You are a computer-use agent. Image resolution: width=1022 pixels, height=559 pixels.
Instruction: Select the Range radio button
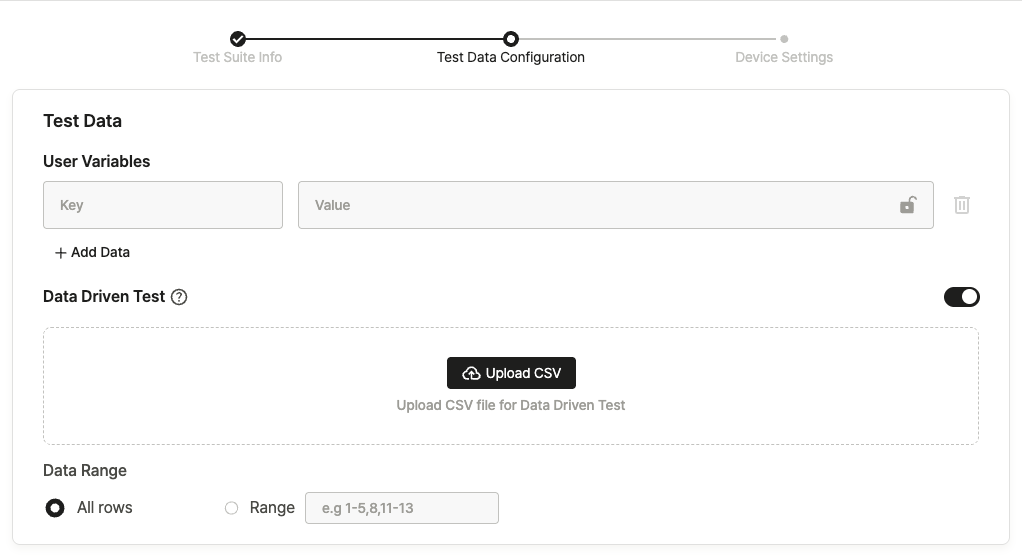point(231,508)
